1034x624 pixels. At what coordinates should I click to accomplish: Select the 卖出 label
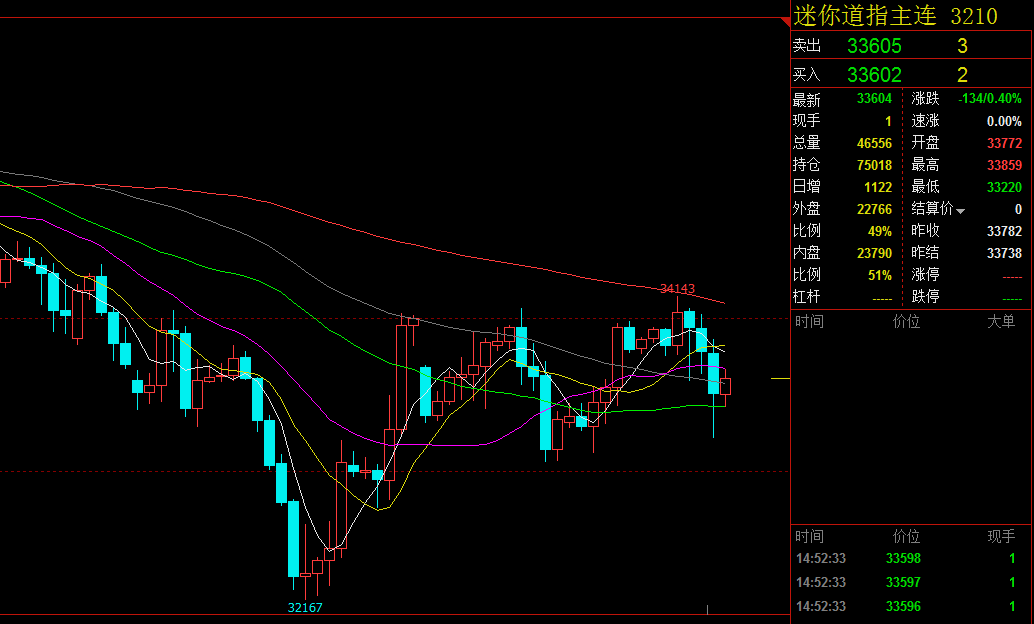[806, 46]
